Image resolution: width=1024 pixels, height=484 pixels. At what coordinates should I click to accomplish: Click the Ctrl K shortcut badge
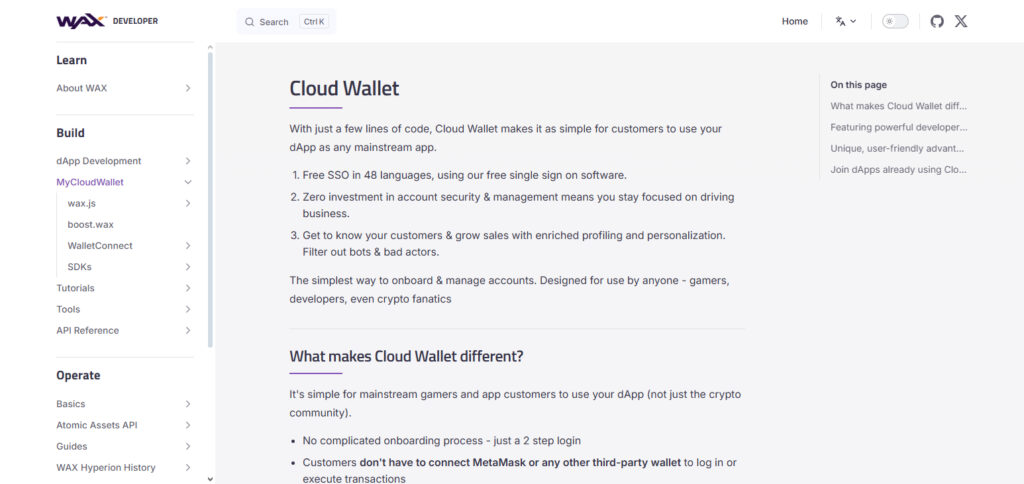tap(313, 22)
